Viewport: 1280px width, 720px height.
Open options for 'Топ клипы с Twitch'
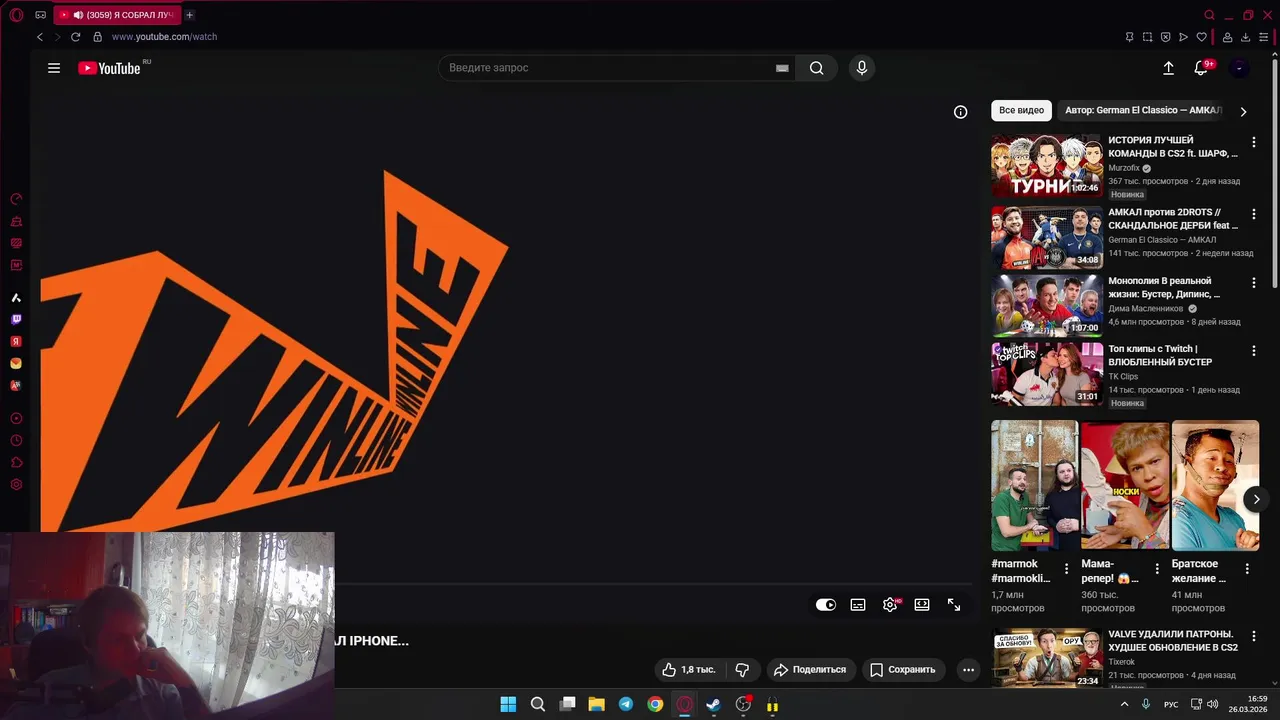[1254, 351]
